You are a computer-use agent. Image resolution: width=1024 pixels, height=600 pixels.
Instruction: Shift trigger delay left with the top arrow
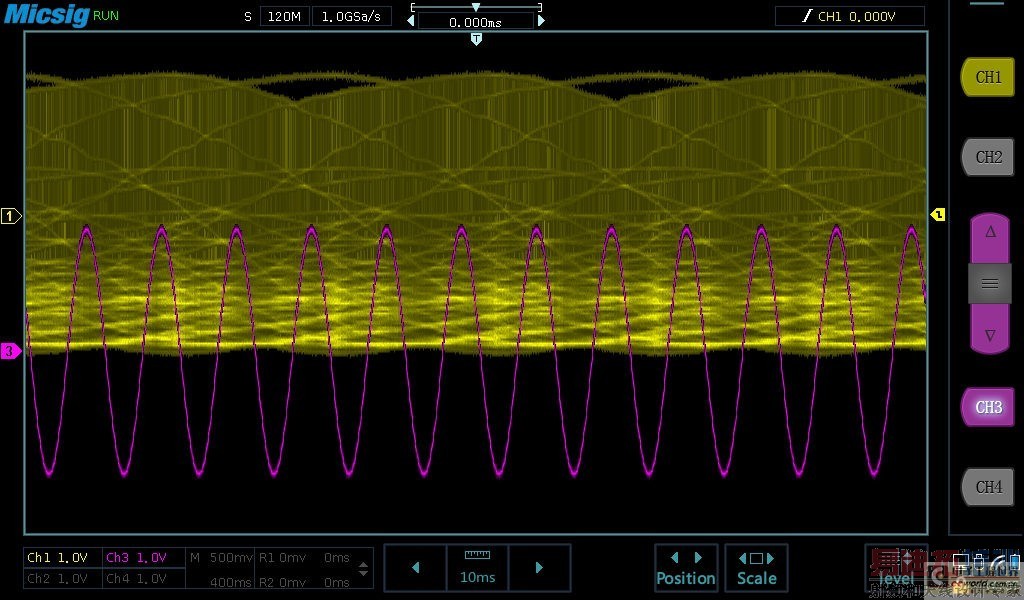[410, 21]
